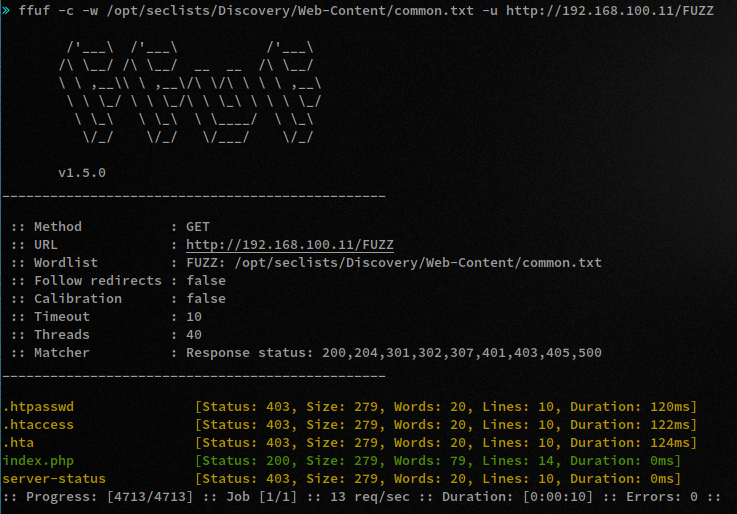Select the Timeout value 10
This screenshot has width=737, height=514.
click(x=194, y=317)
